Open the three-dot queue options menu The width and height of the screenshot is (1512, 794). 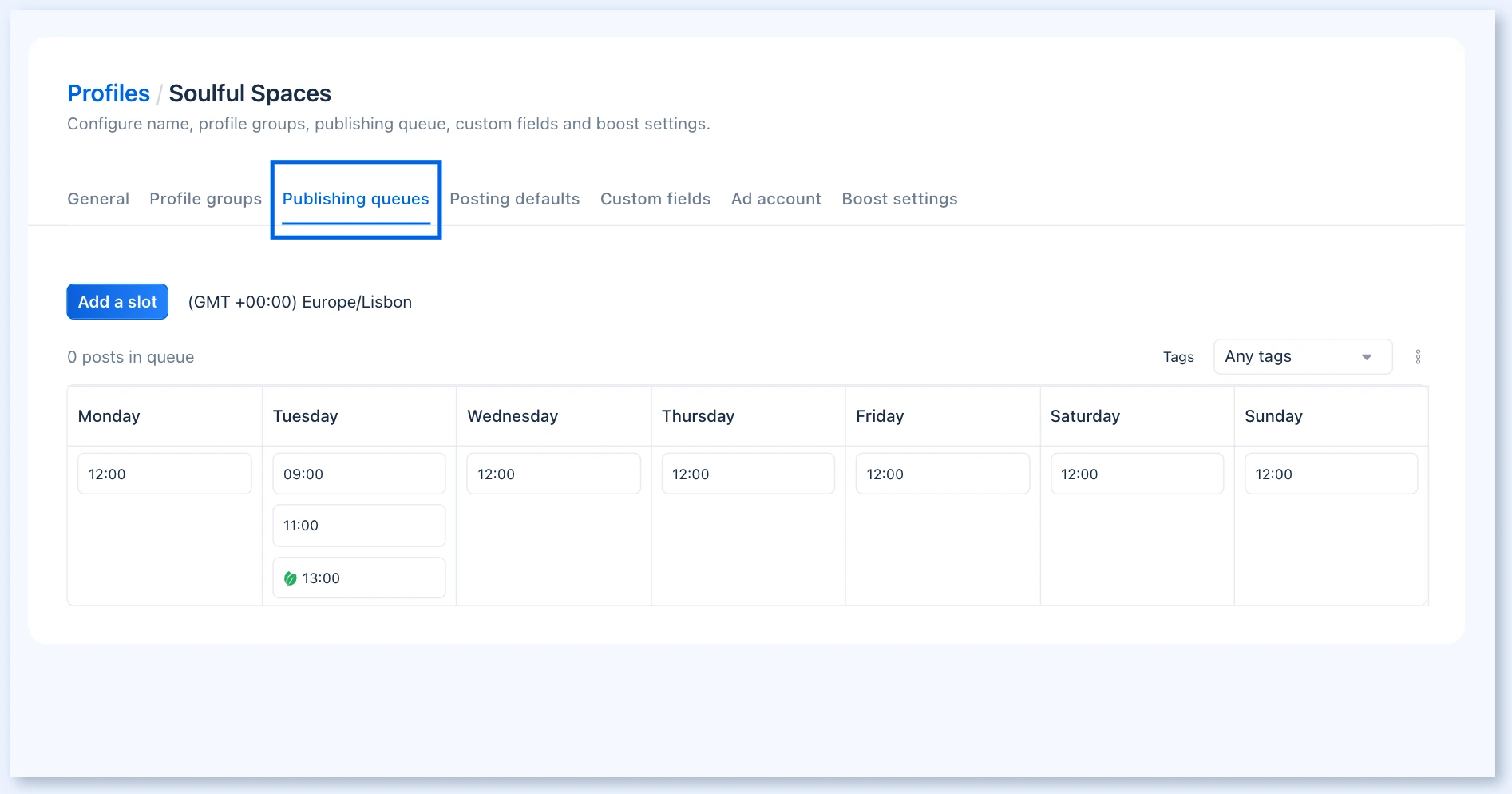pyautogui.click(x=1418, y=357)
